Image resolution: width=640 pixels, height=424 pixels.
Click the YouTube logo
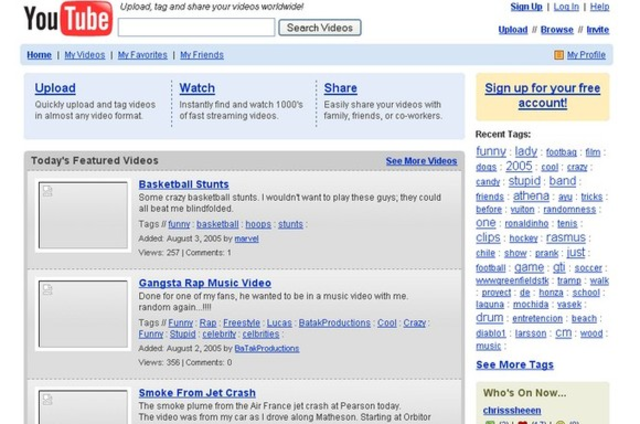pos(68,18)
